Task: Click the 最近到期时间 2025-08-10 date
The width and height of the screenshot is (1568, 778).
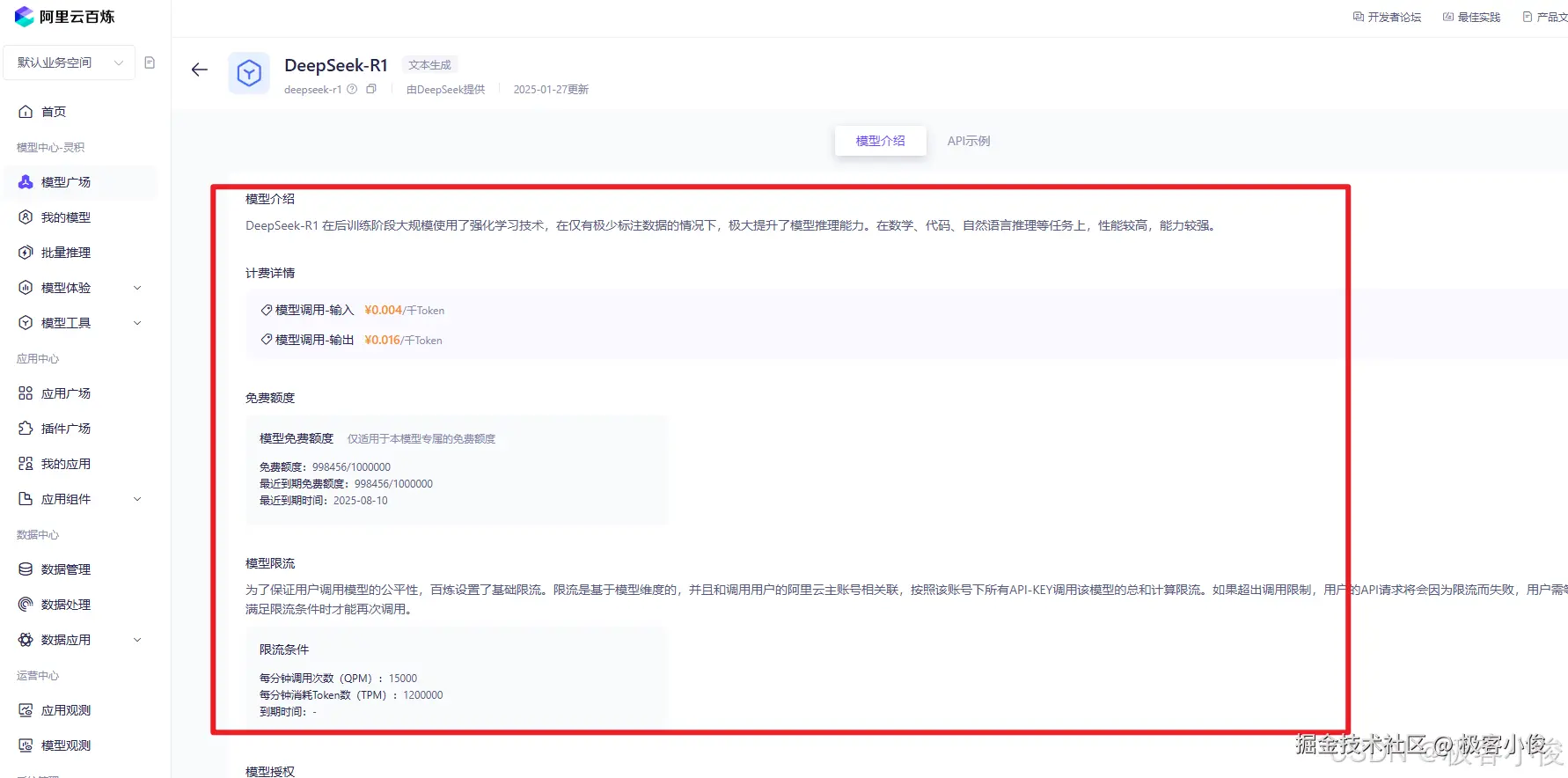Action: click(x=360, y=501)
